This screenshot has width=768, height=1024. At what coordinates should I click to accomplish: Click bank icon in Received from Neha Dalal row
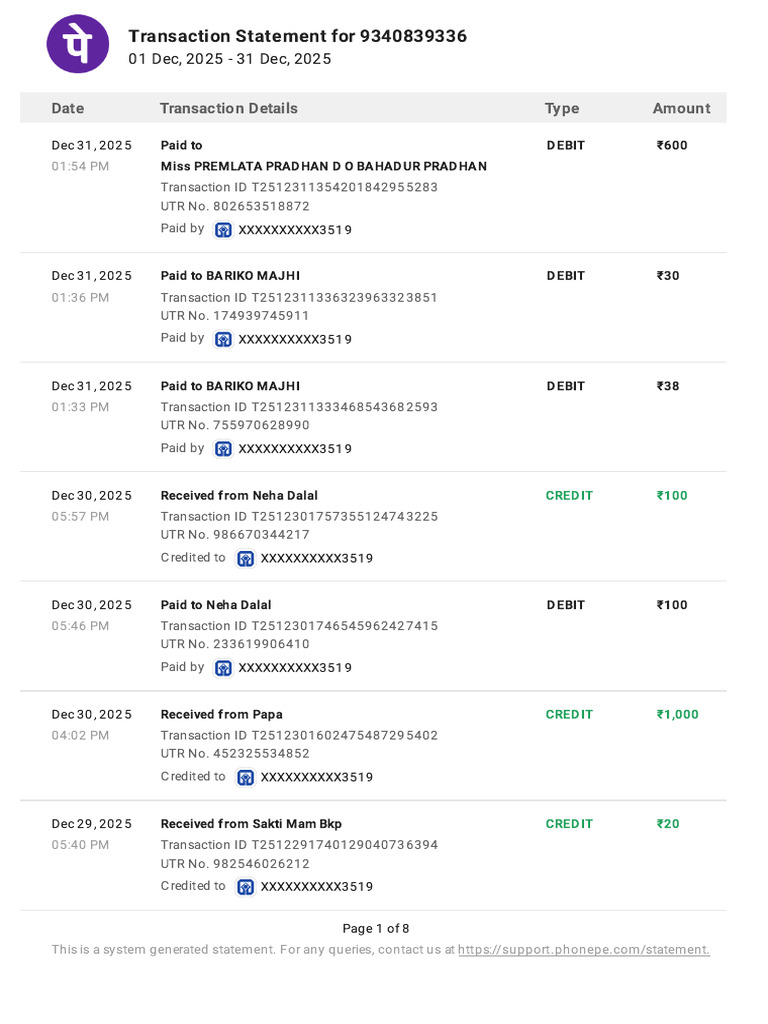pos(246,559)
